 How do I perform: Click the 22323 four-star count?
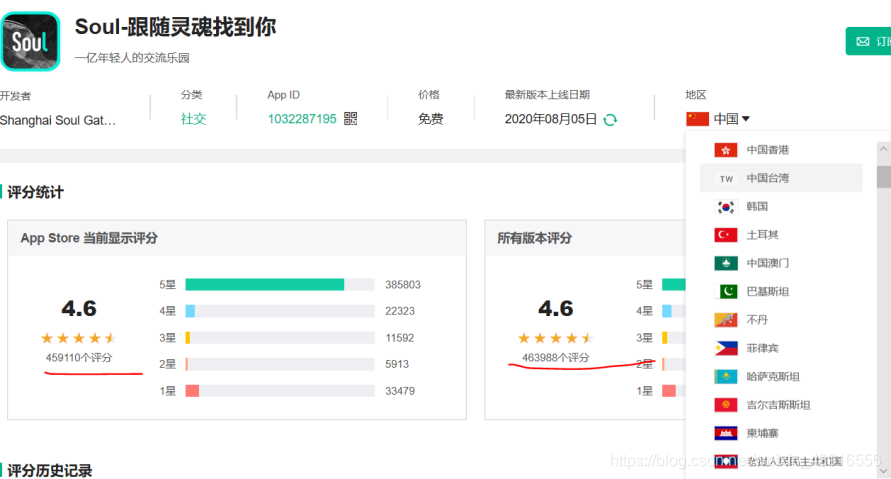(x=400, y=311)
